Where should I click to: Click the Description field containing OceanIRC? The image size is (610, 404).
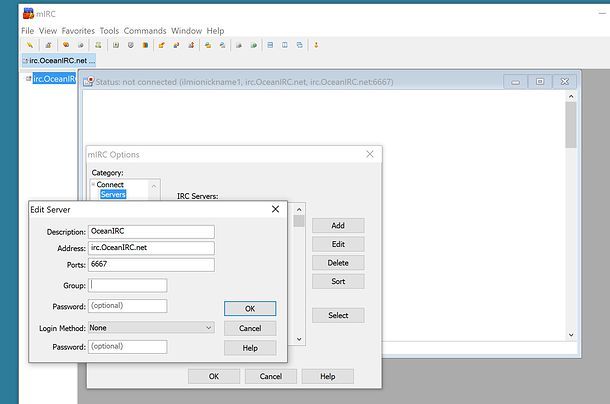151,232
